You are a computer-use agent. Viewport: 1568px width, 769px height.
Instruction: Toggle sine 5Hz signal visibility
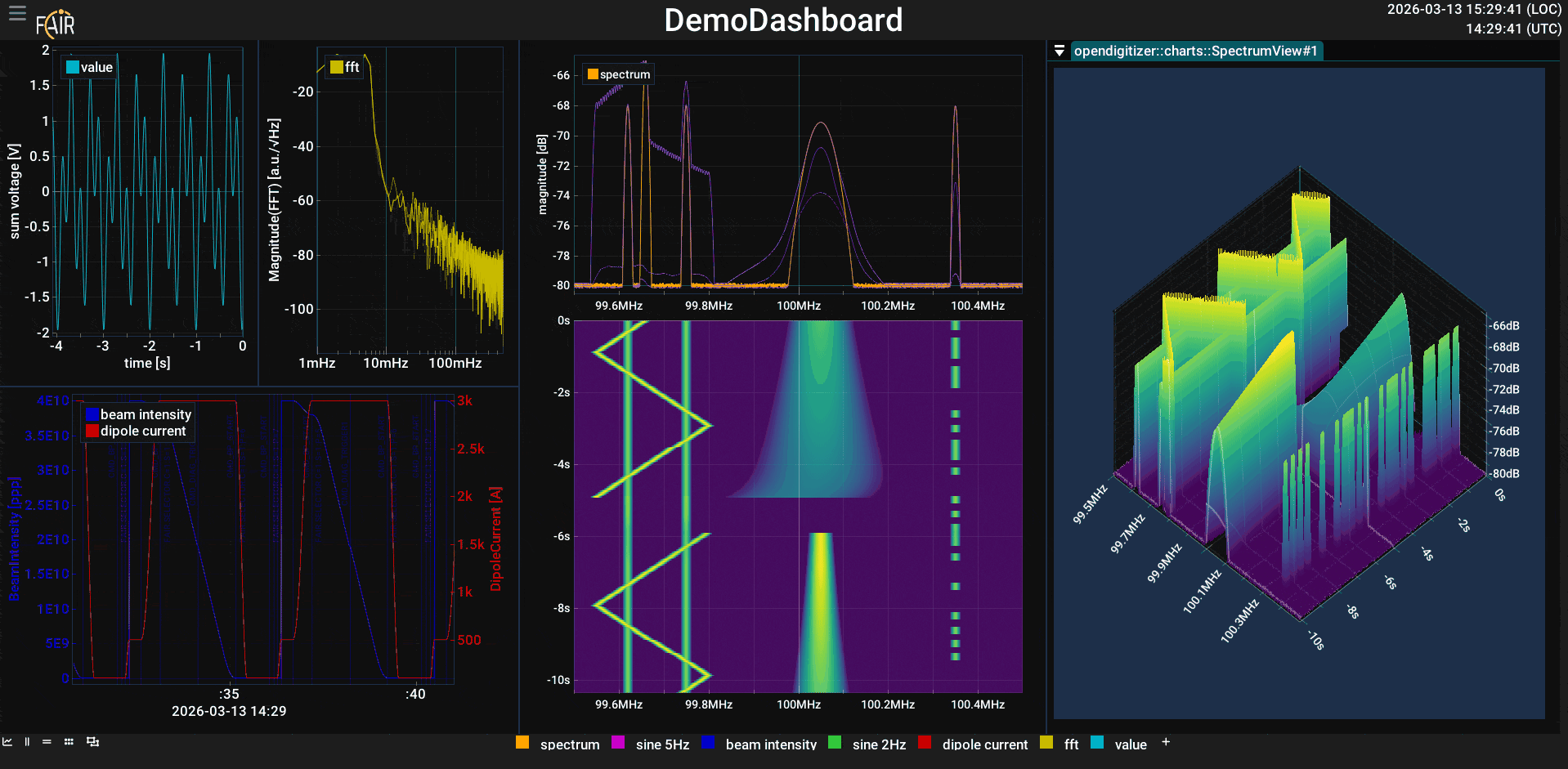(651, 744)
